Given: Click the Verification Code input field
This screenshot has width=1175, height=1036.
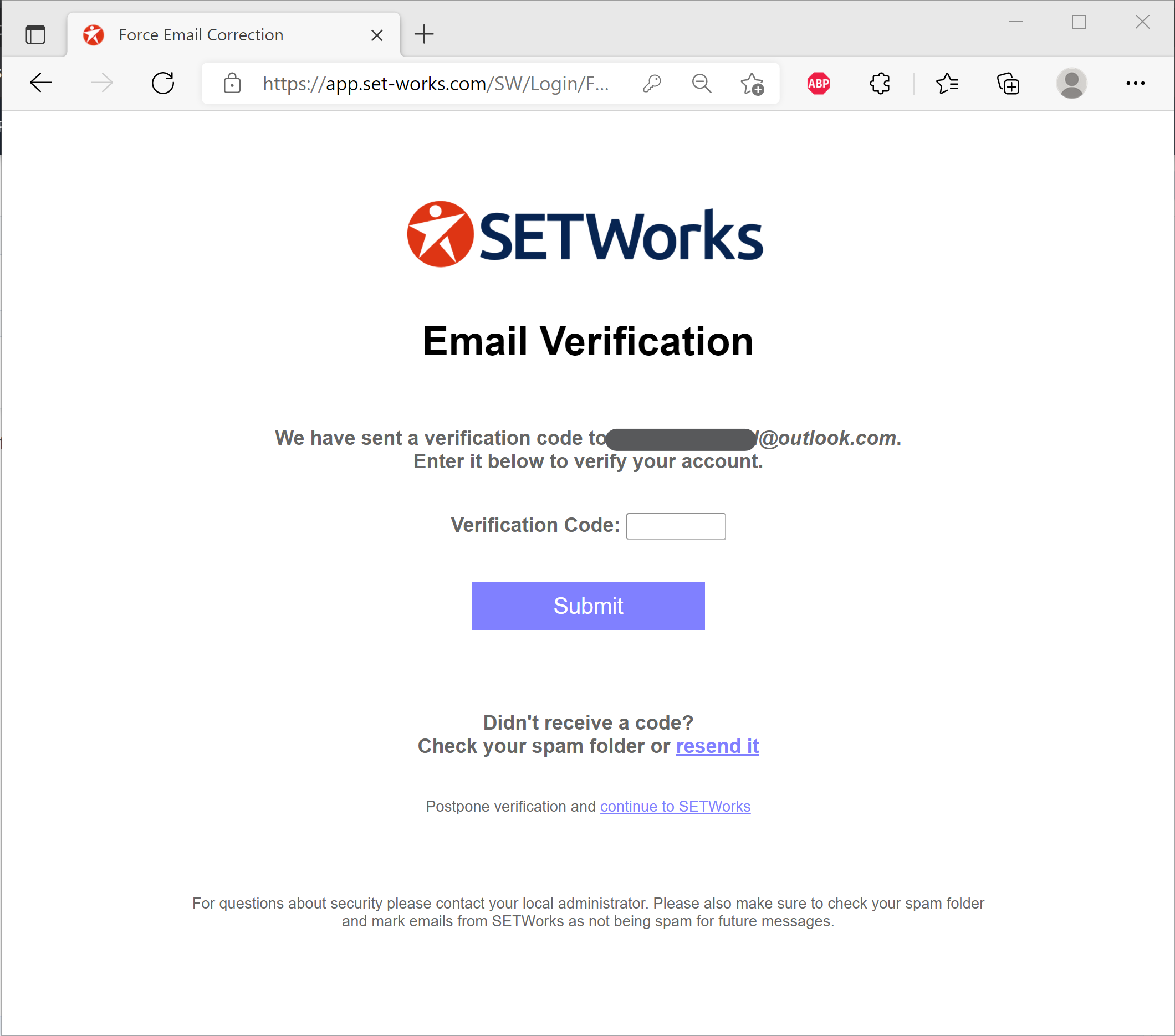Looking at the screenshot, I should click(676, 526).
